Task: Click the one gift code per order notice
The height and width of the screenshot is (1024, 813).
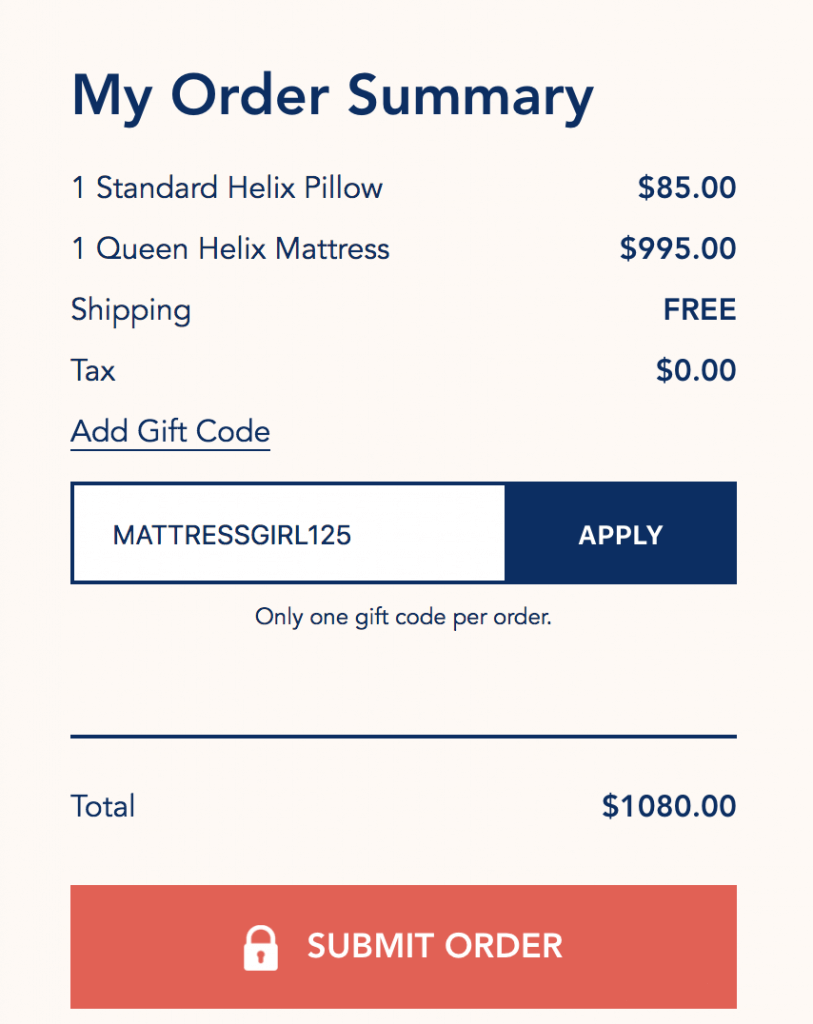Action: pyautogui.click(x=403, y=617)
